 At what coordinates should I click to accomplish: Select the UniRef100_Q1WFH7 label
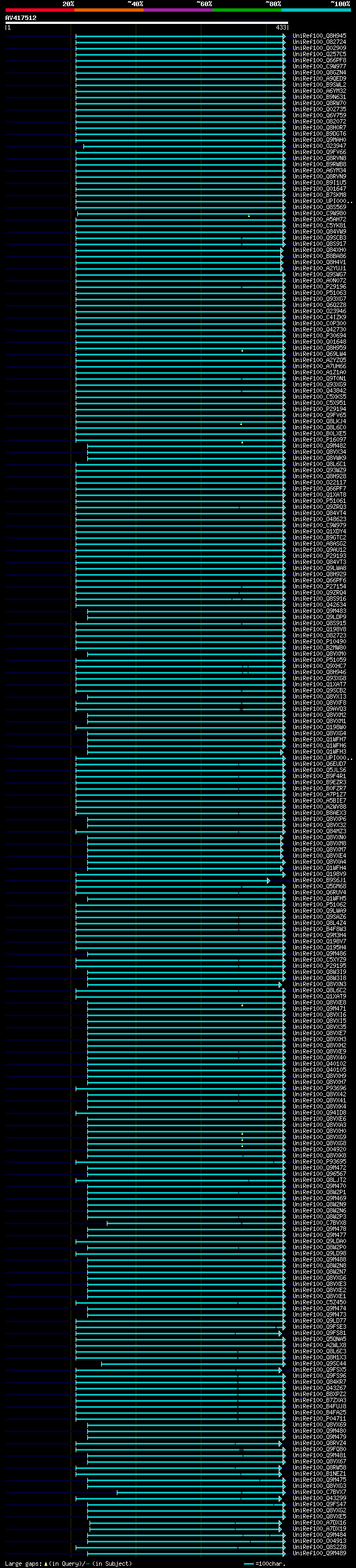pyautogui.click(x=319, y=740)
